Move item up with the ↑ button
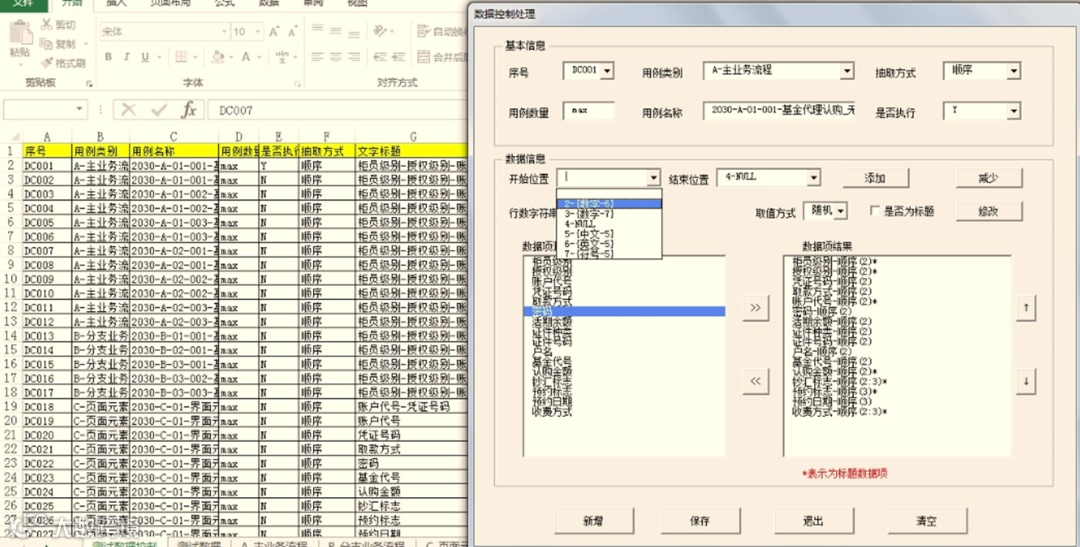Image resolution: width=1080 pixels, height=547 pixels. click(1026, 307)
